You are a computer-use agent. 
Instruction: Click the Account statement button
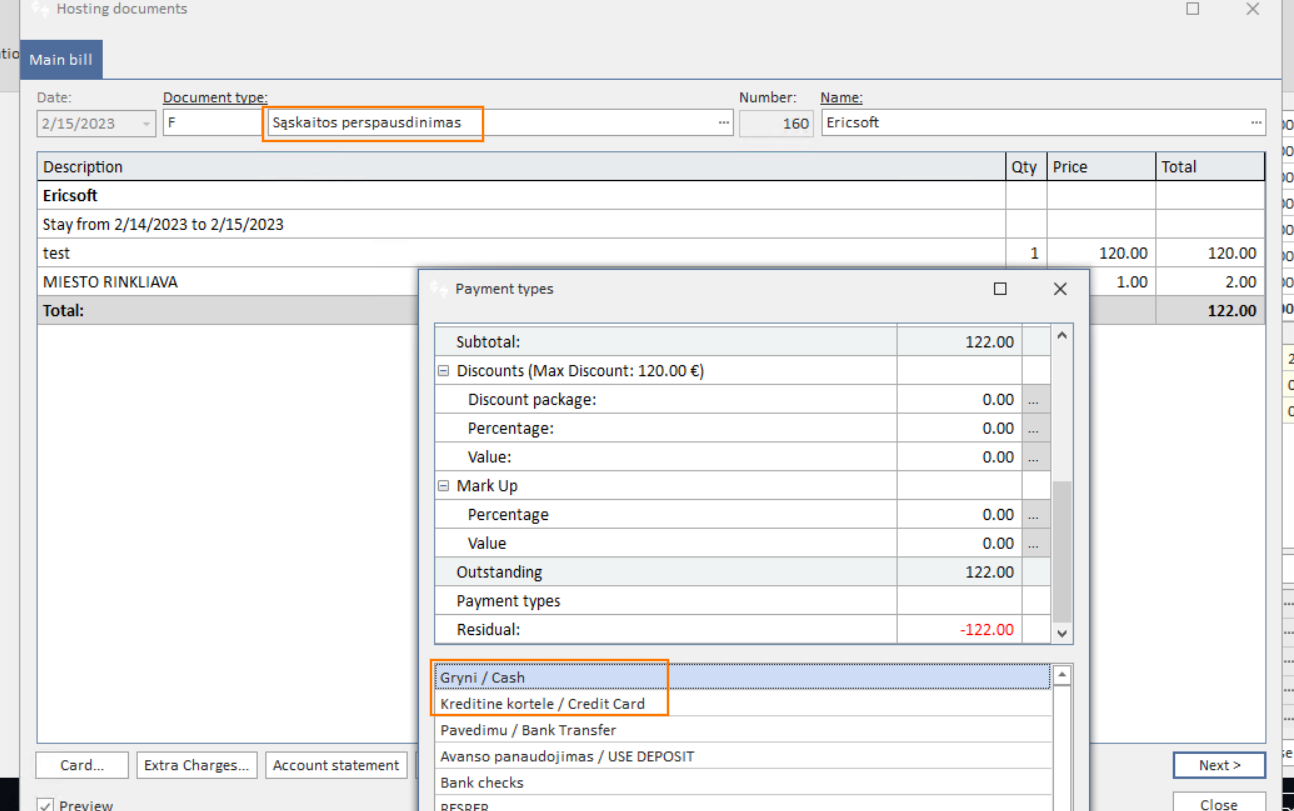(x=336, y=765)
